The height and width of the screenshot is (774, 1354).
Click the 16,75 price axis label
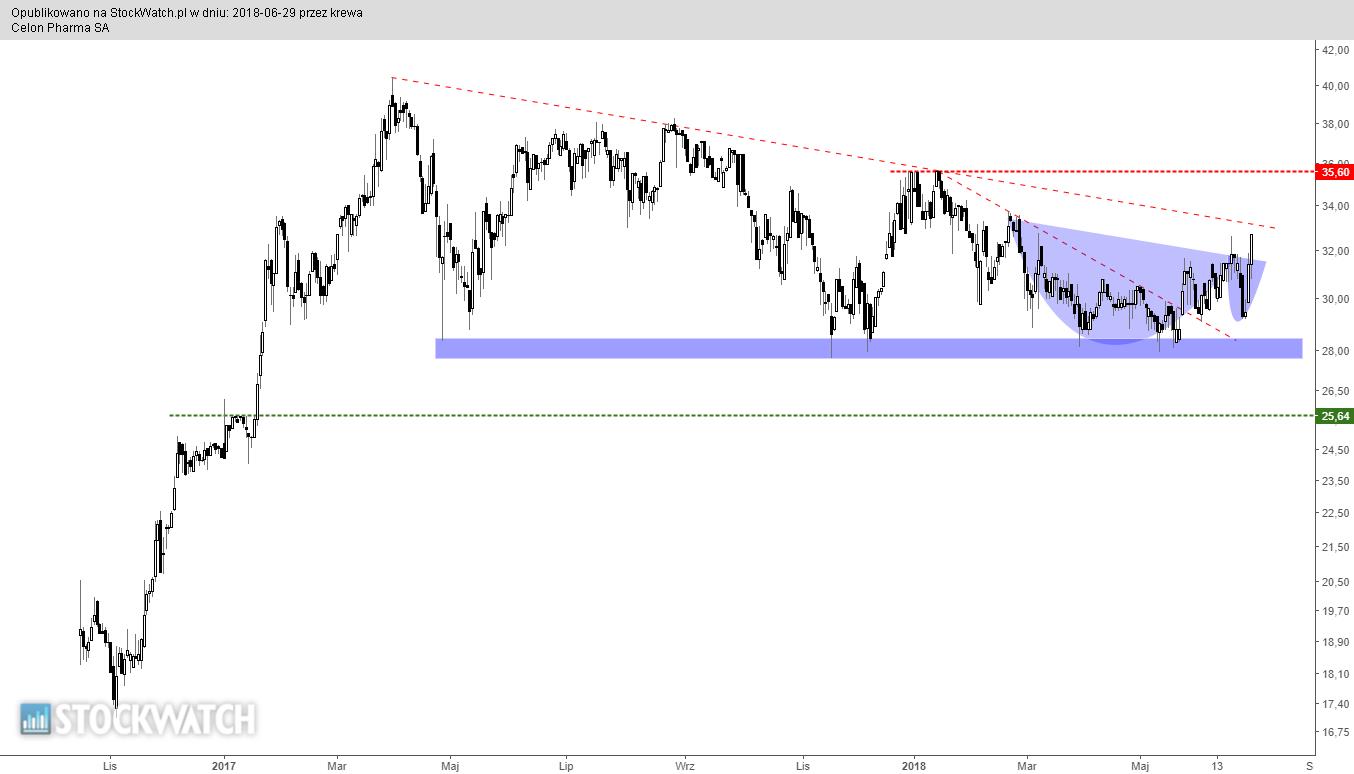click(1335, 732)
